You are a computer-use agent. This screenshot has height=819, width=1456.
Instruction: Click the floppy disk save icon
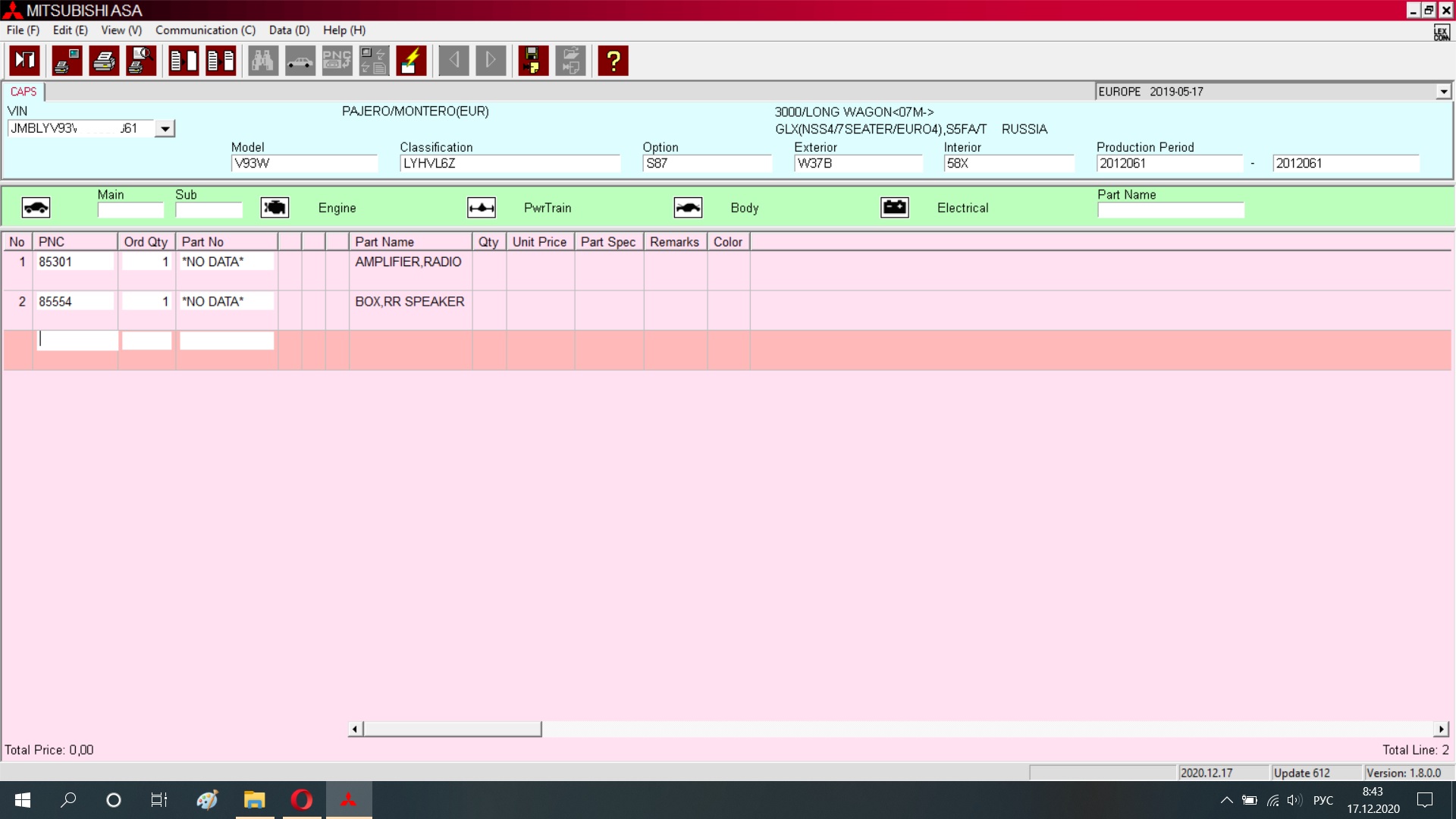(x=533, y=61)
